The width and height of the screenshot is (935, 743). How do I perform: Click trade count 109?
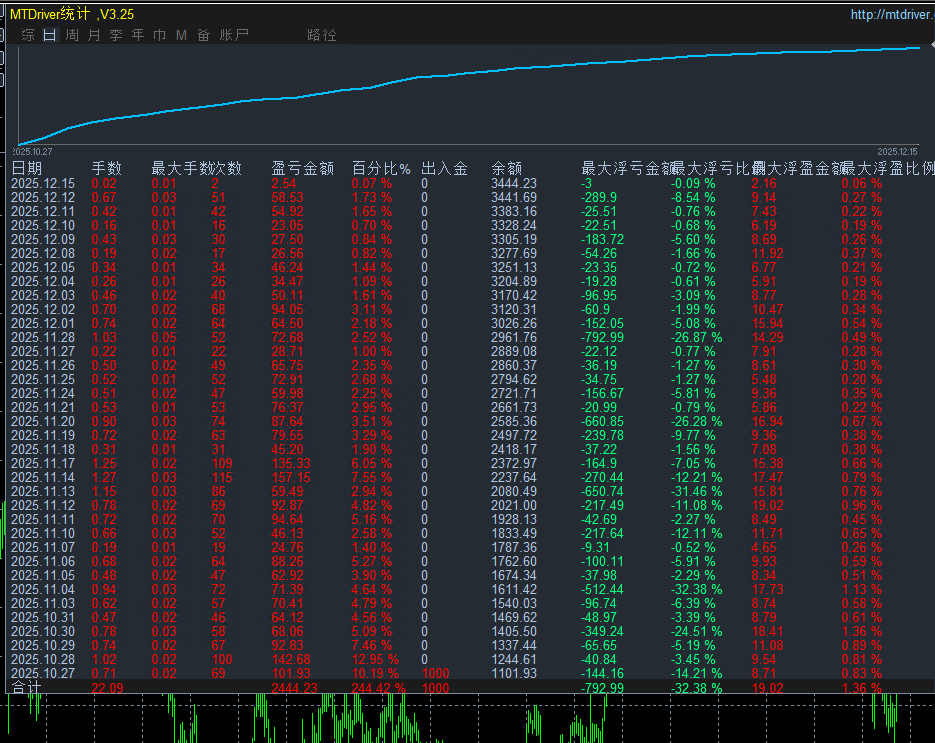click(222, 464)
